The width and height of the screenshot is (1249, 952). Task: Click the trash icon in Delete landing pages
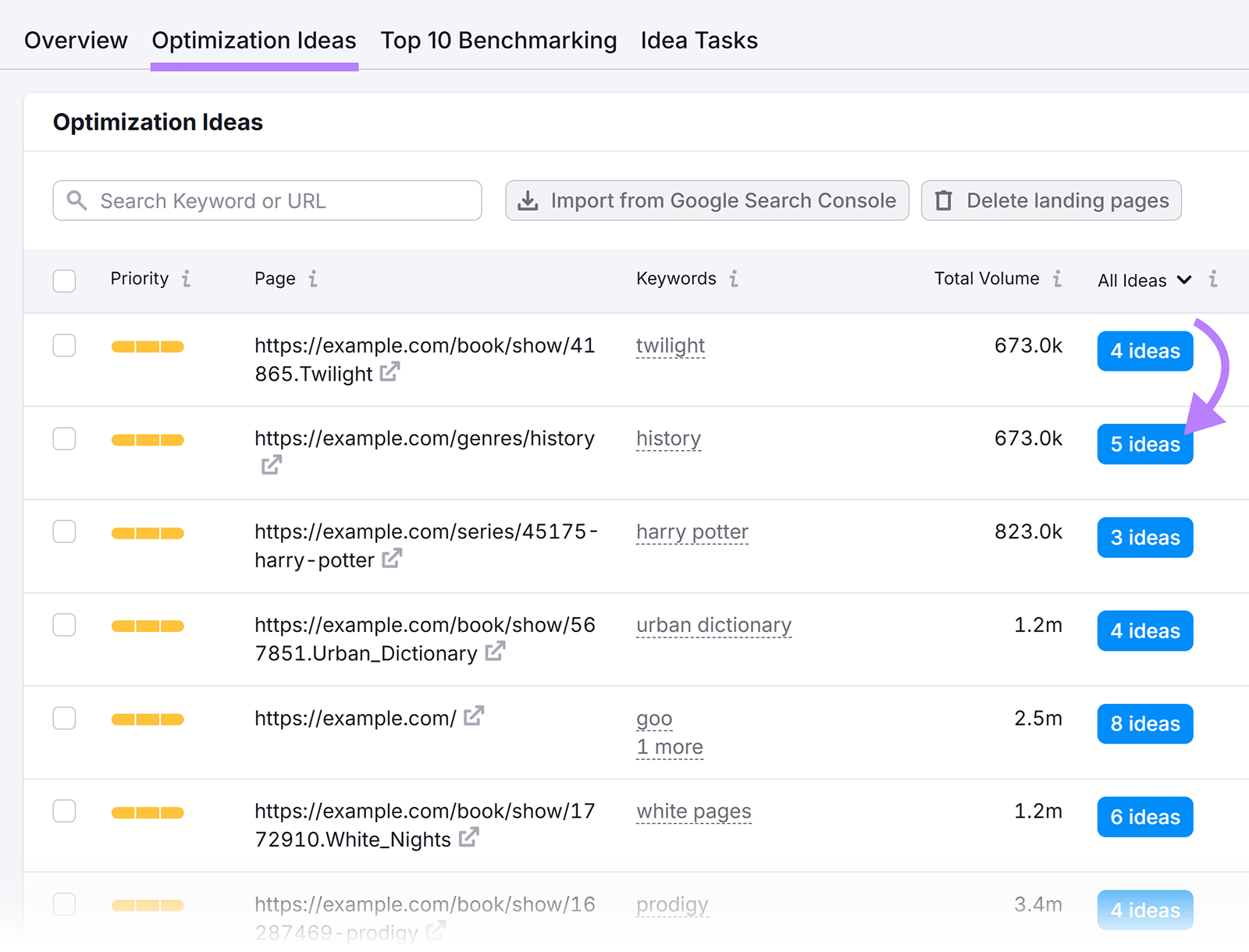[945, 201]
